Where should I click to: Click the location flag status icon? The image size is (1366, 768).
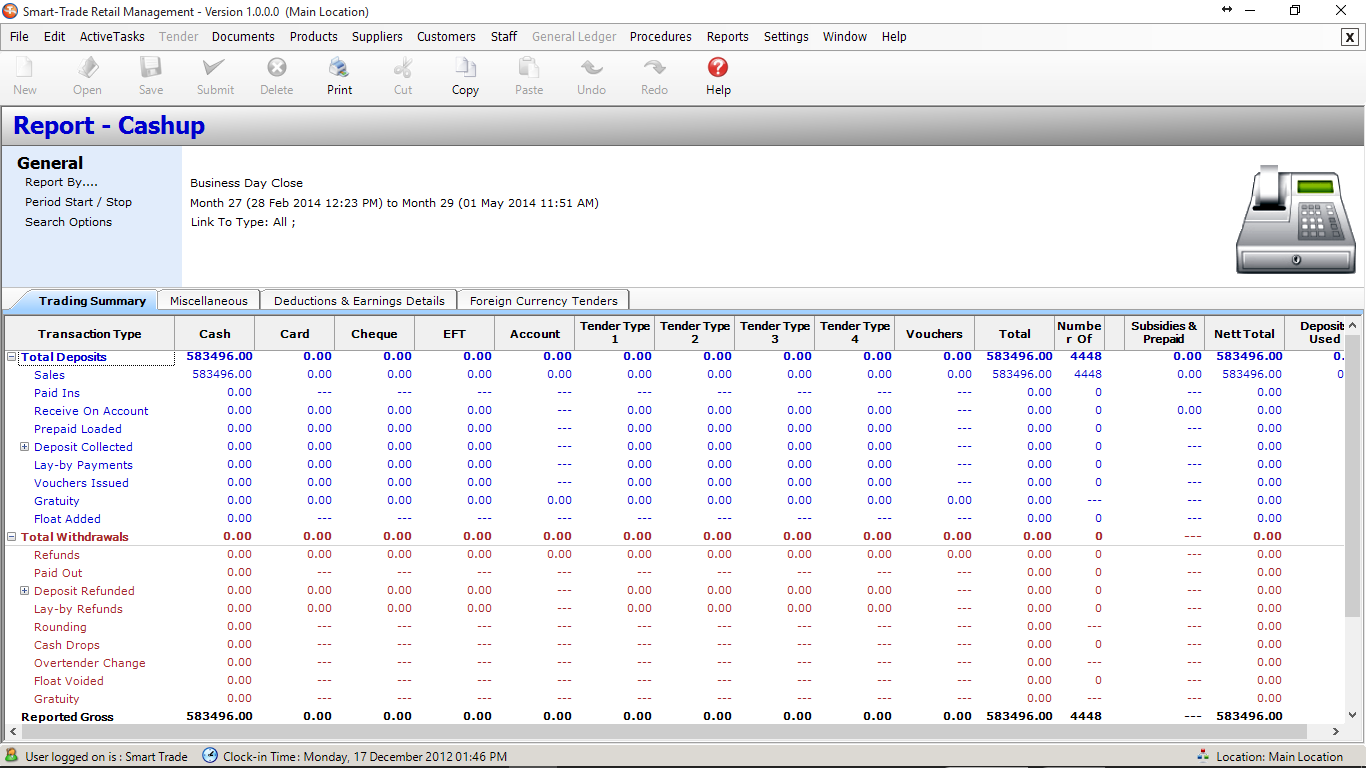coord(1201,756)
